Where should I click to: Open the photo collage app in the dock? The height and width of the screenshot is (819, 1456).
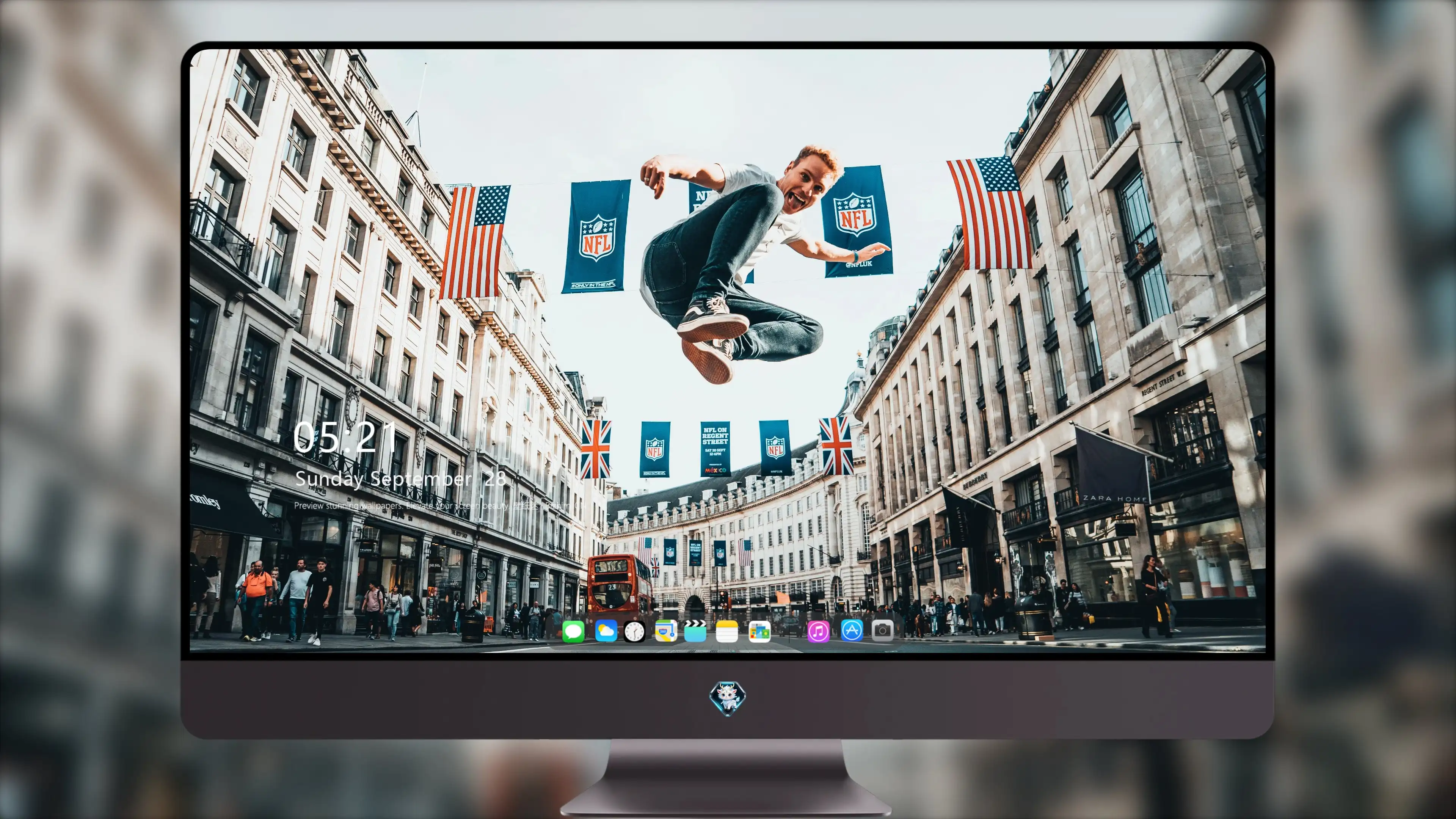coord(759,631)
